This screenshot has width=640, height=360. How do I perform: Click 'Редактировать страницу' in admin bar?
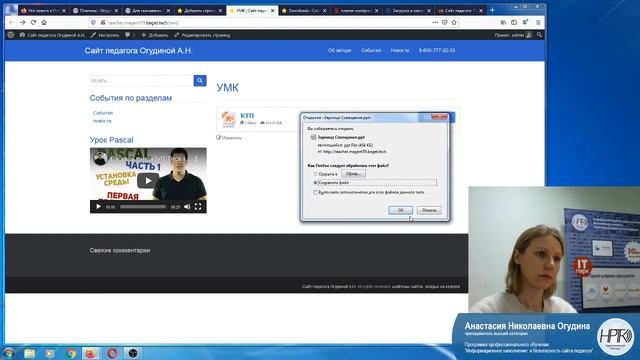pos(202,35)
